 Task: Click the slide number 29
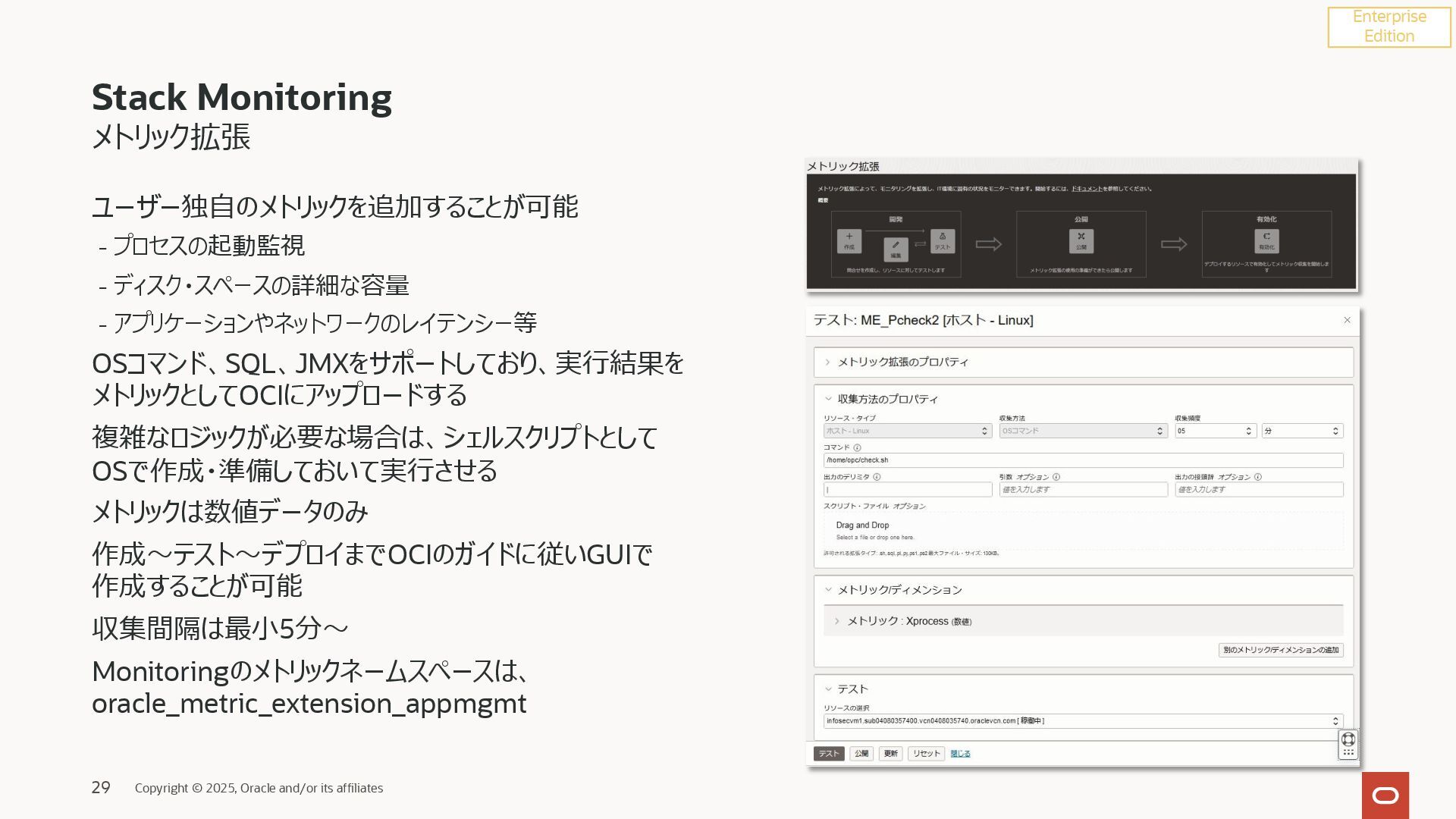101,788
